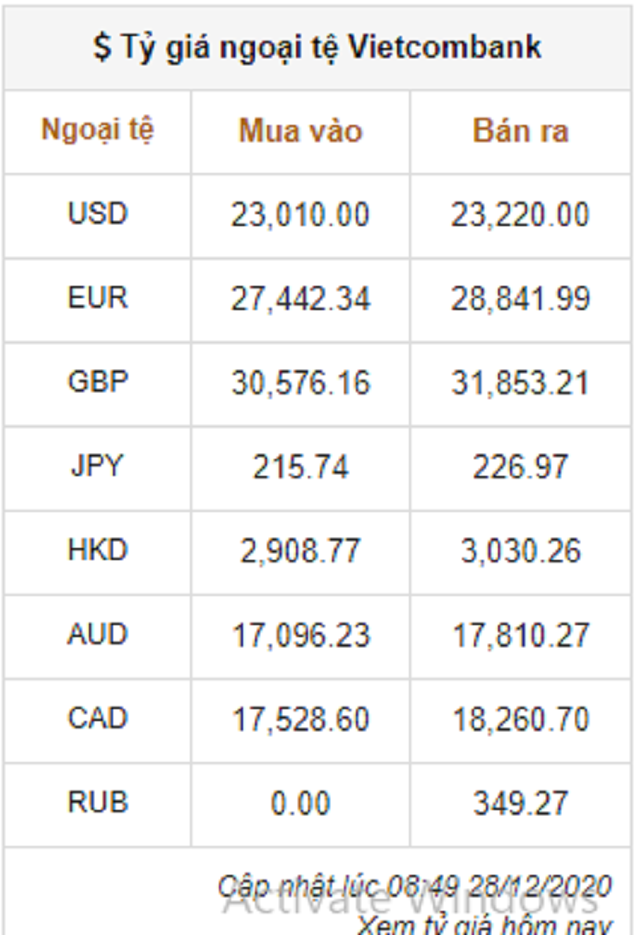Click the 'Ngoại tệ' column header

(97, 130)
